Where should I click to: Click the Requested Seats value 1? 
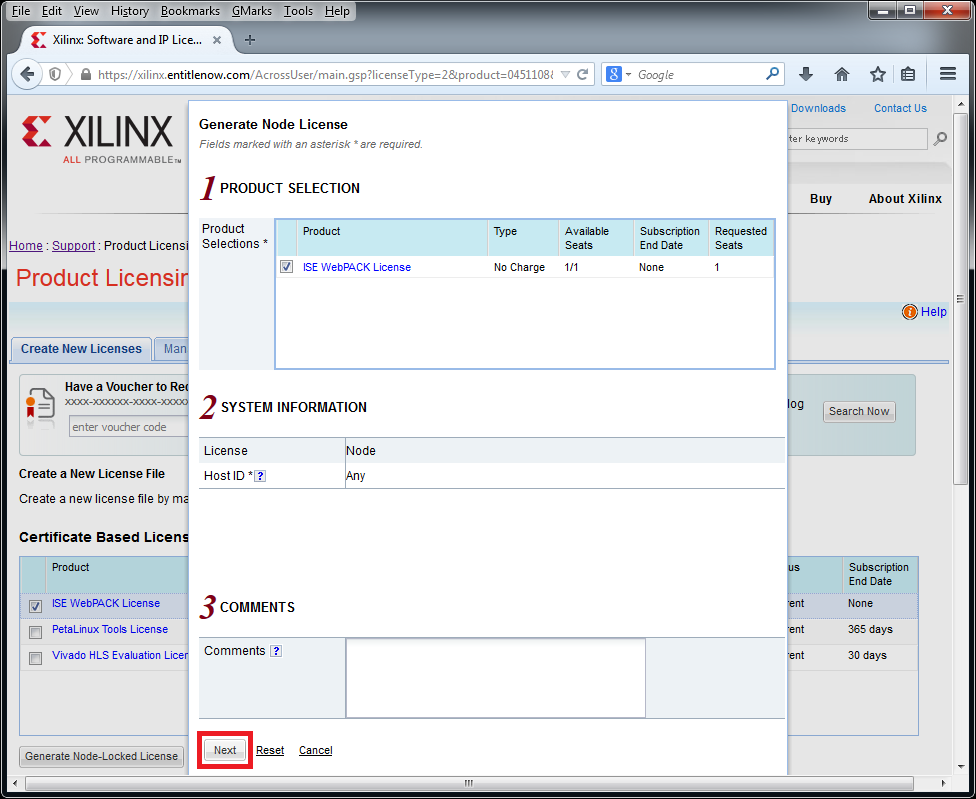pyautogui.click(x=717, y=267)
